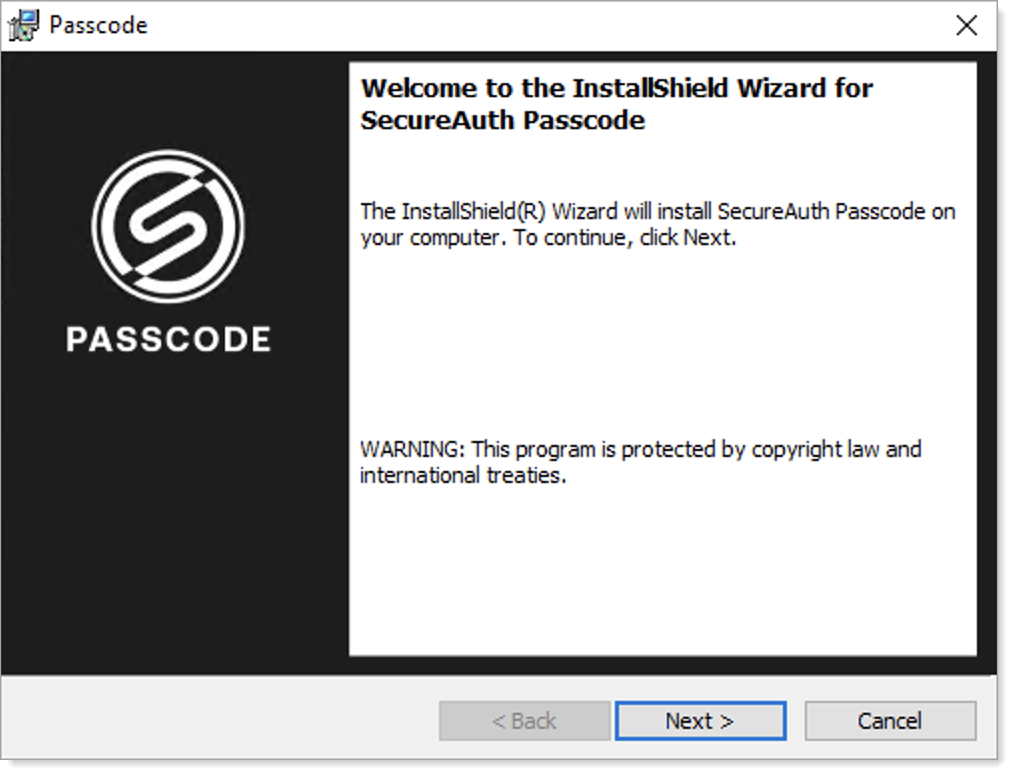Click the arrow symbol on the Next button

point(725,720)
